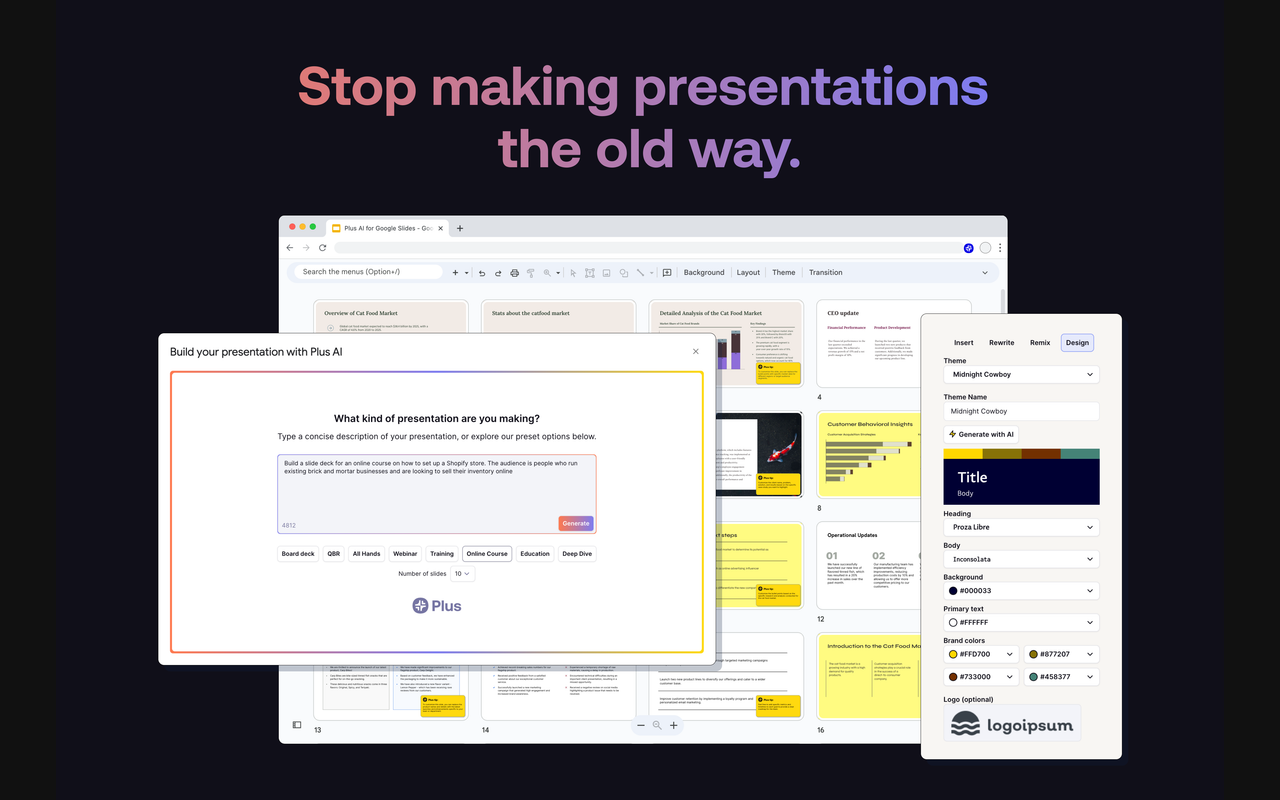Open brand color #458377 picker
The height and width of the screenshot is (800, 1280).
[1062, 677]
